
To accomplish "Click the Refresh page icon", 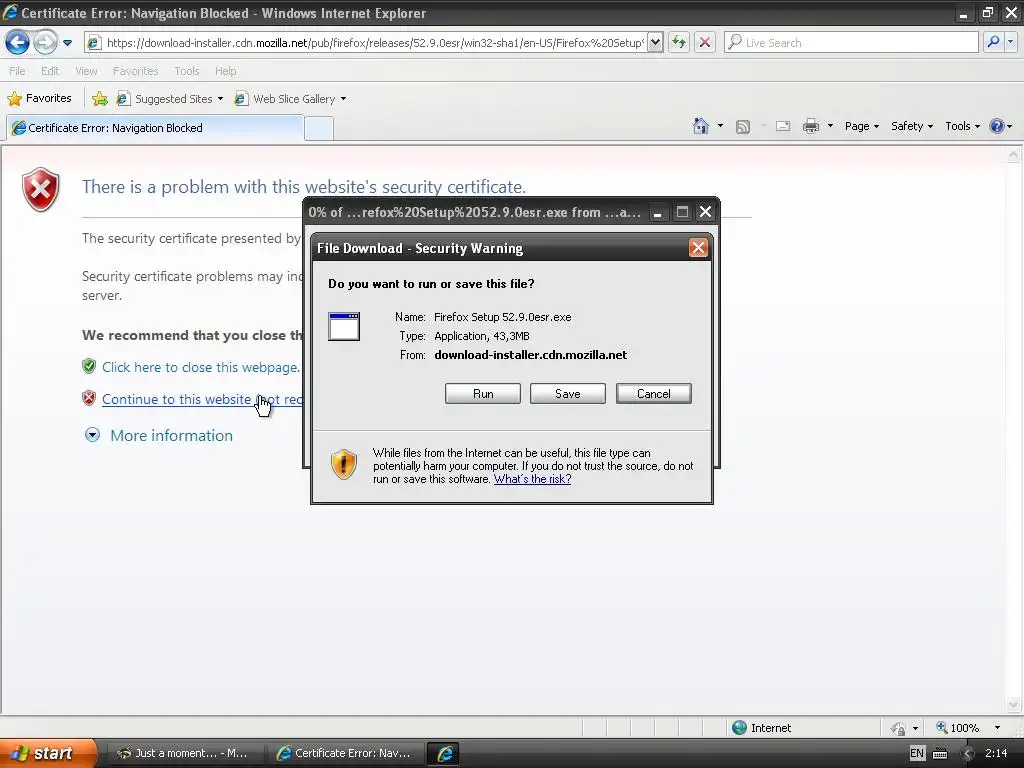I will (x=679, y=43).
